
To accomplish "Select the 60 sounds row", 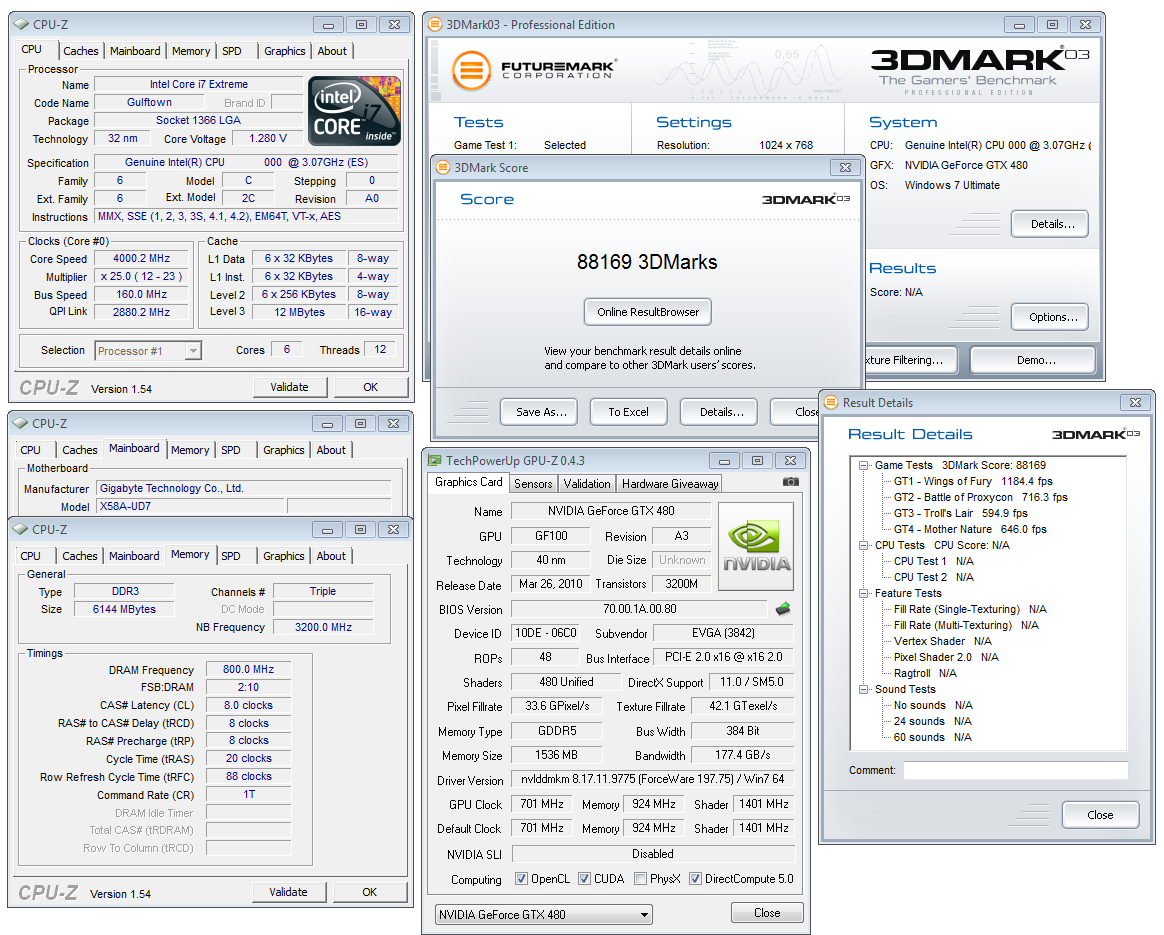I will [x=932, y=738].
